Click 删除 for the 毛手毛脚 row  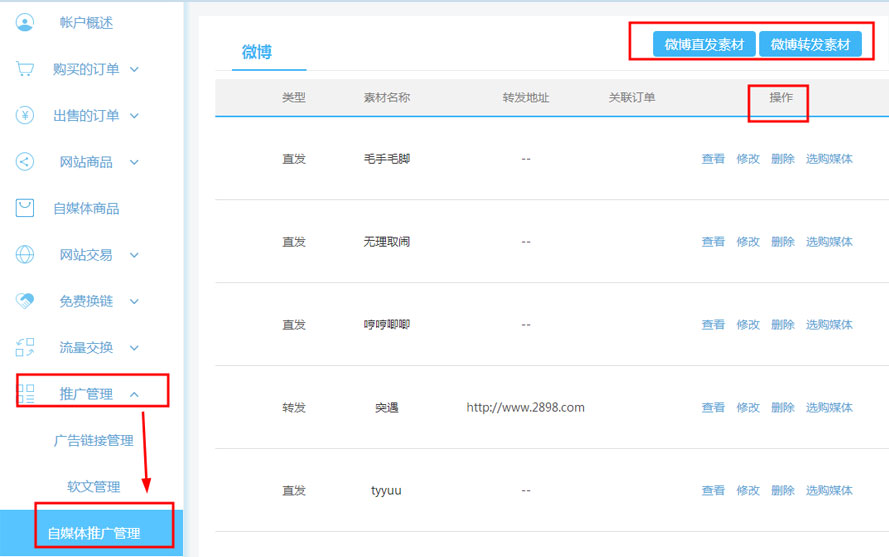783,159
